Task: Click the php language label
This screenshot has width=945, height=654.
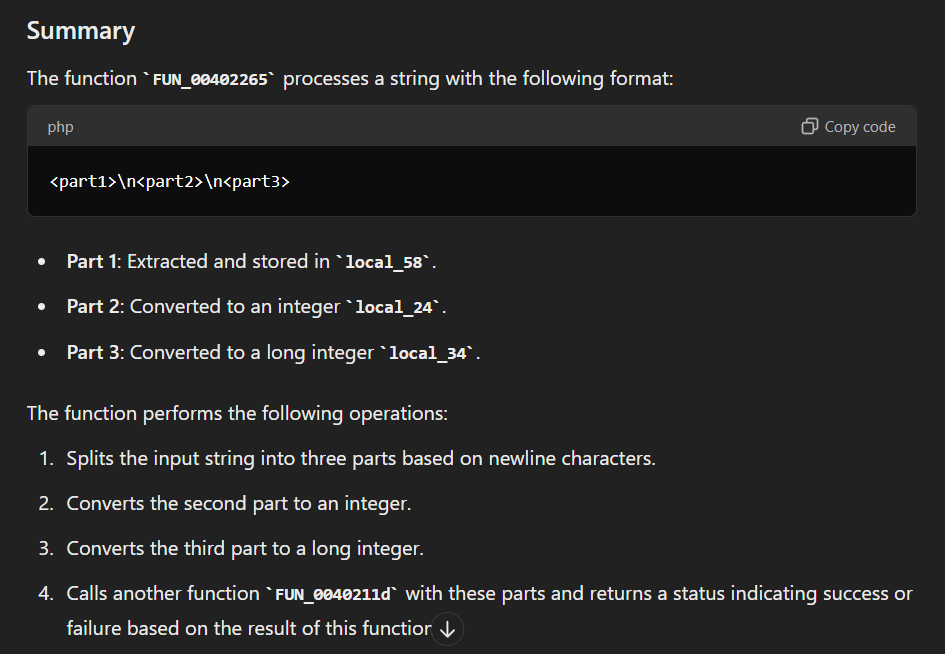Action: coord(60,127)
